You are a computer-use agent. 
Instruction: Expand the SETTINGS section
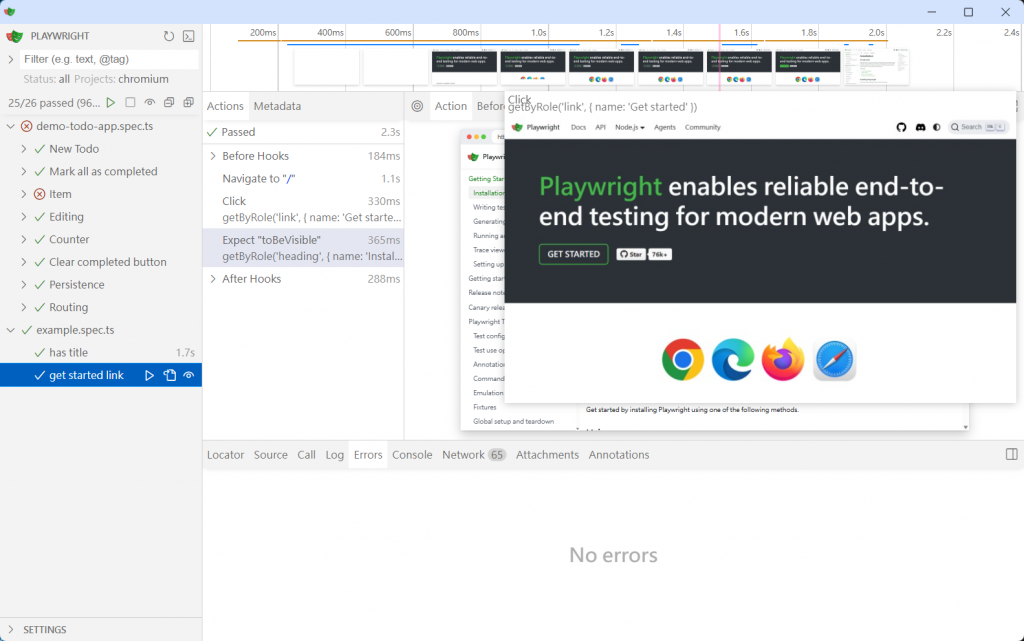click(10, 629)
